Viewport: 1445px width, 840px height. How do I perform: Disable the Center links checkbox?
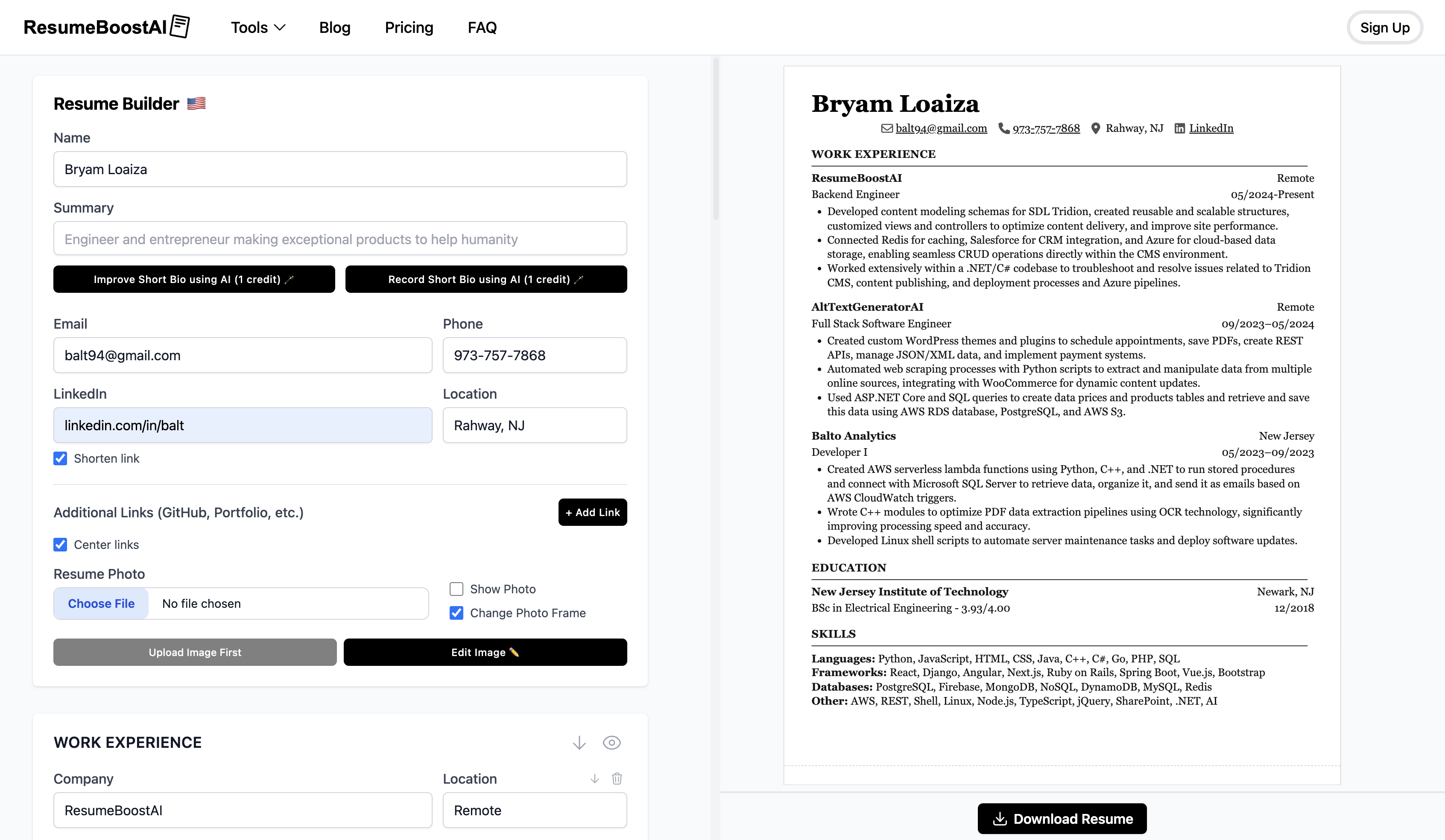pos(60,544)
